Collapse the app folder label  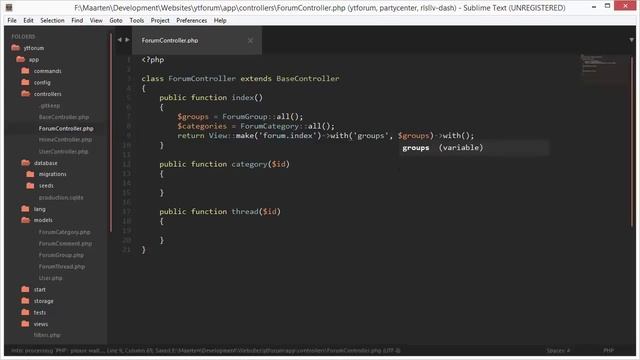pos(34,60)
